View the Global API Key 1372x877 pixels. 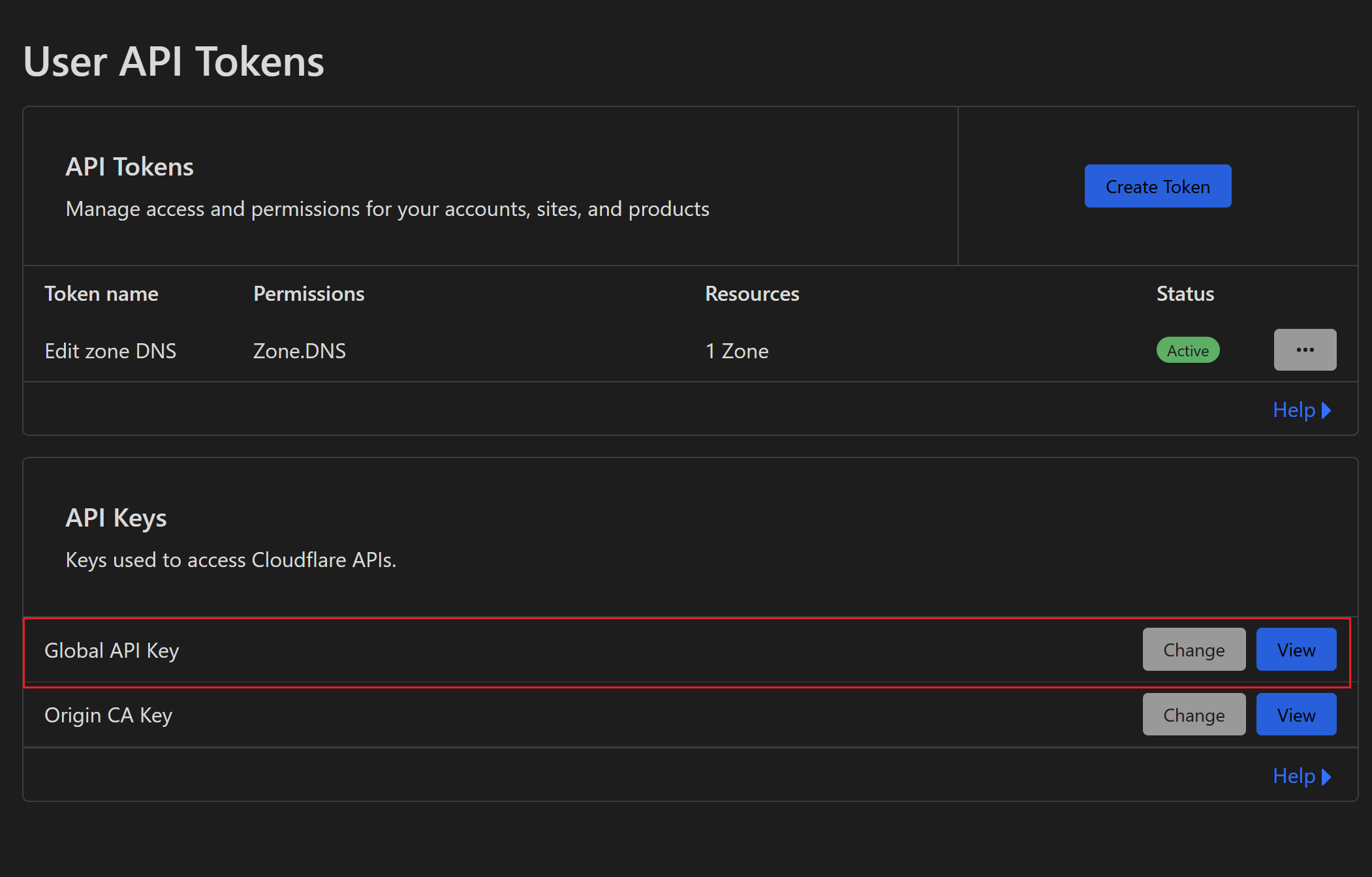click(1295, 649)
